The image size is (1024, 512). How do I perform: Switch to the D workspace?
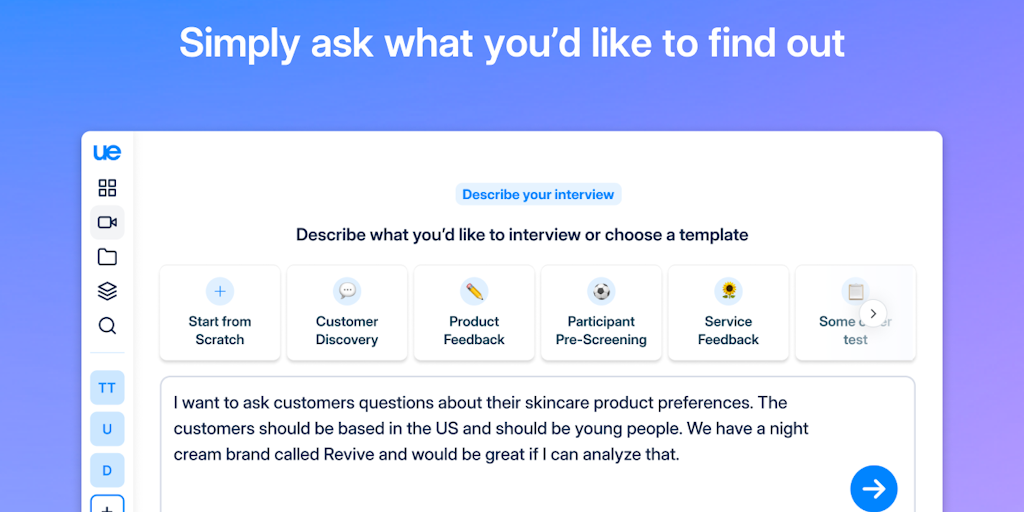pos(107,470)
